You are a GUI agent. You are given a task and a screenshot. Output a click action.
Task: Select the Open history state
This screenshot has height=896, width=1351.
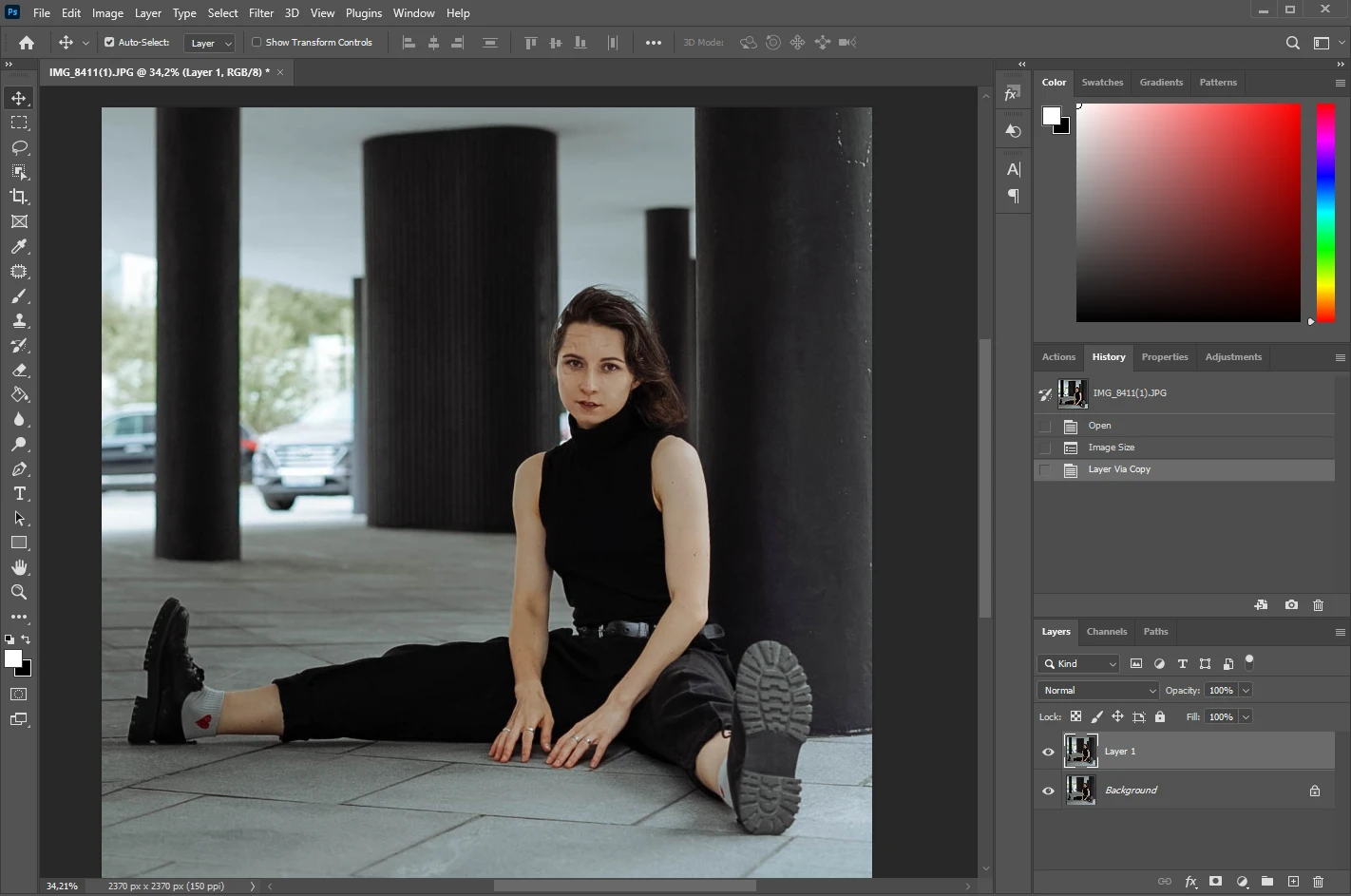click(x=1185, y=426)
